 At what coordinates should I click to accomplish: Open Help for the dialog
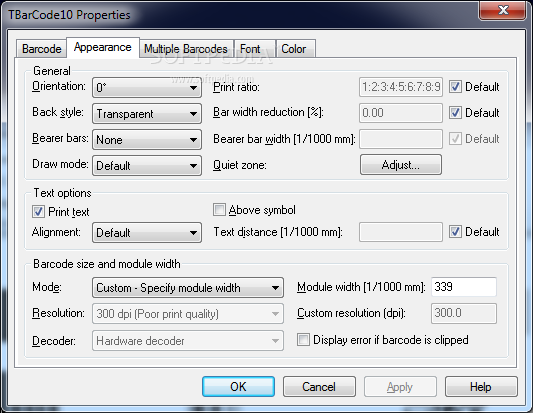[481, 386]
